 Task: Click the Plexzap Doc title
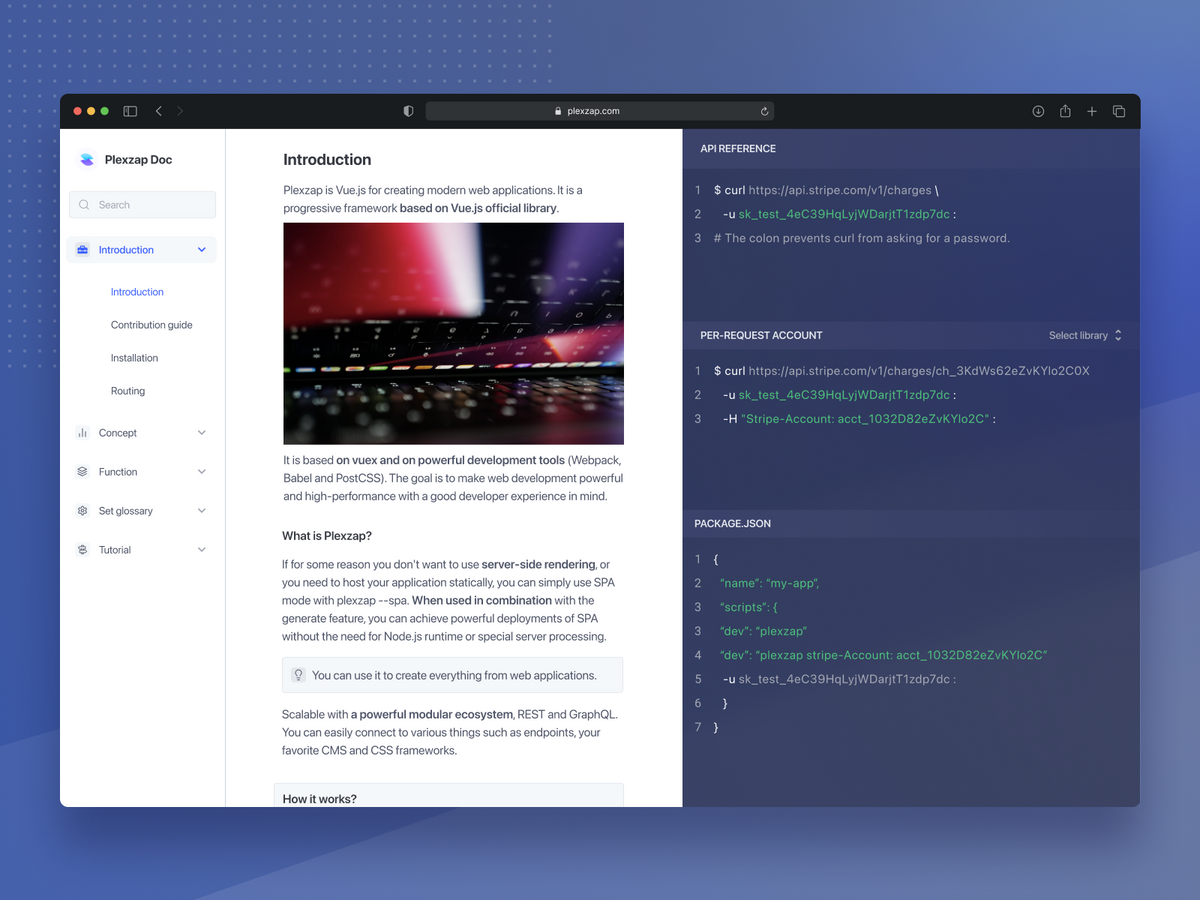(x=138, y=160)
